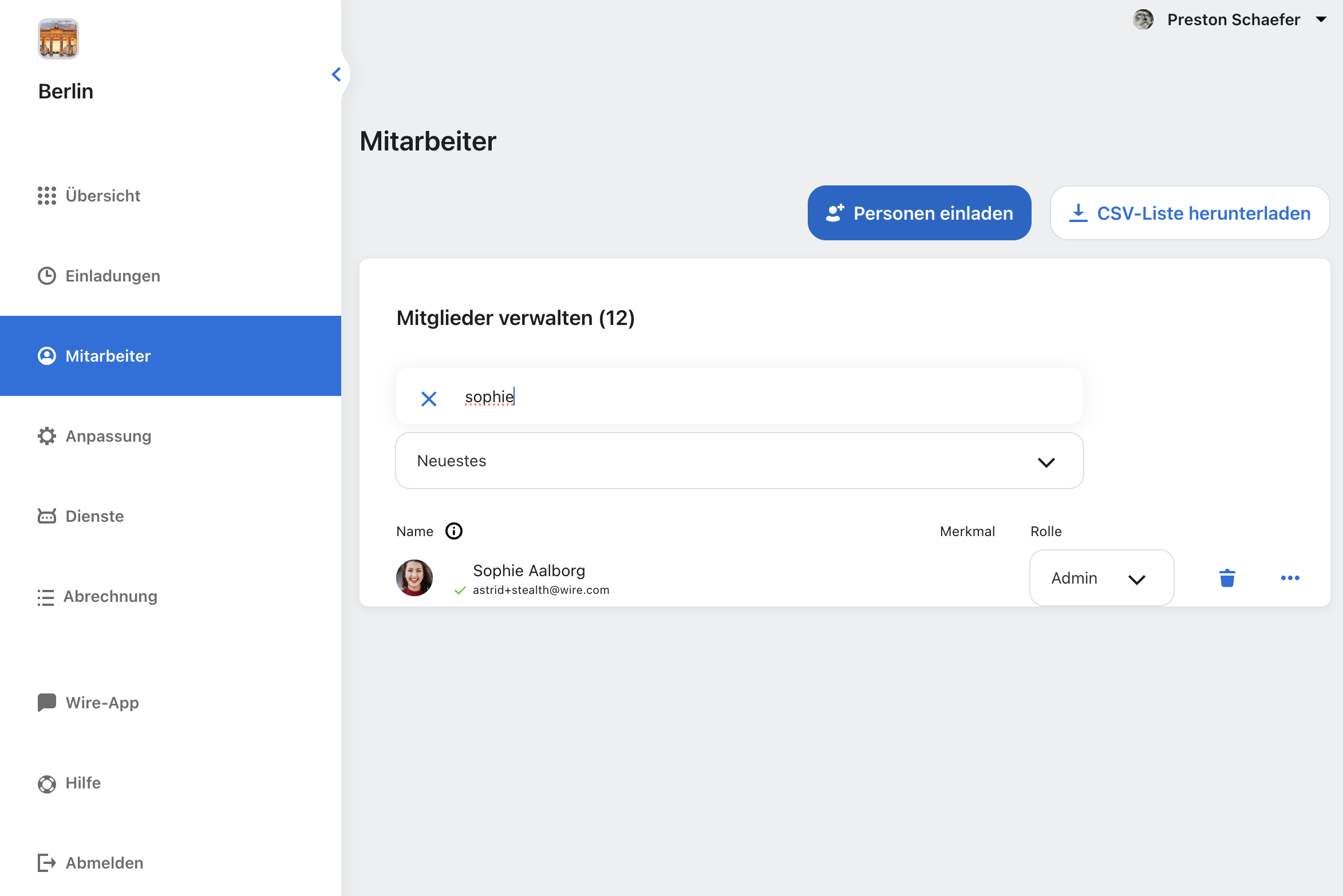Click the green verified checkmark icon

pyautogui.click(x=460, y=590)
